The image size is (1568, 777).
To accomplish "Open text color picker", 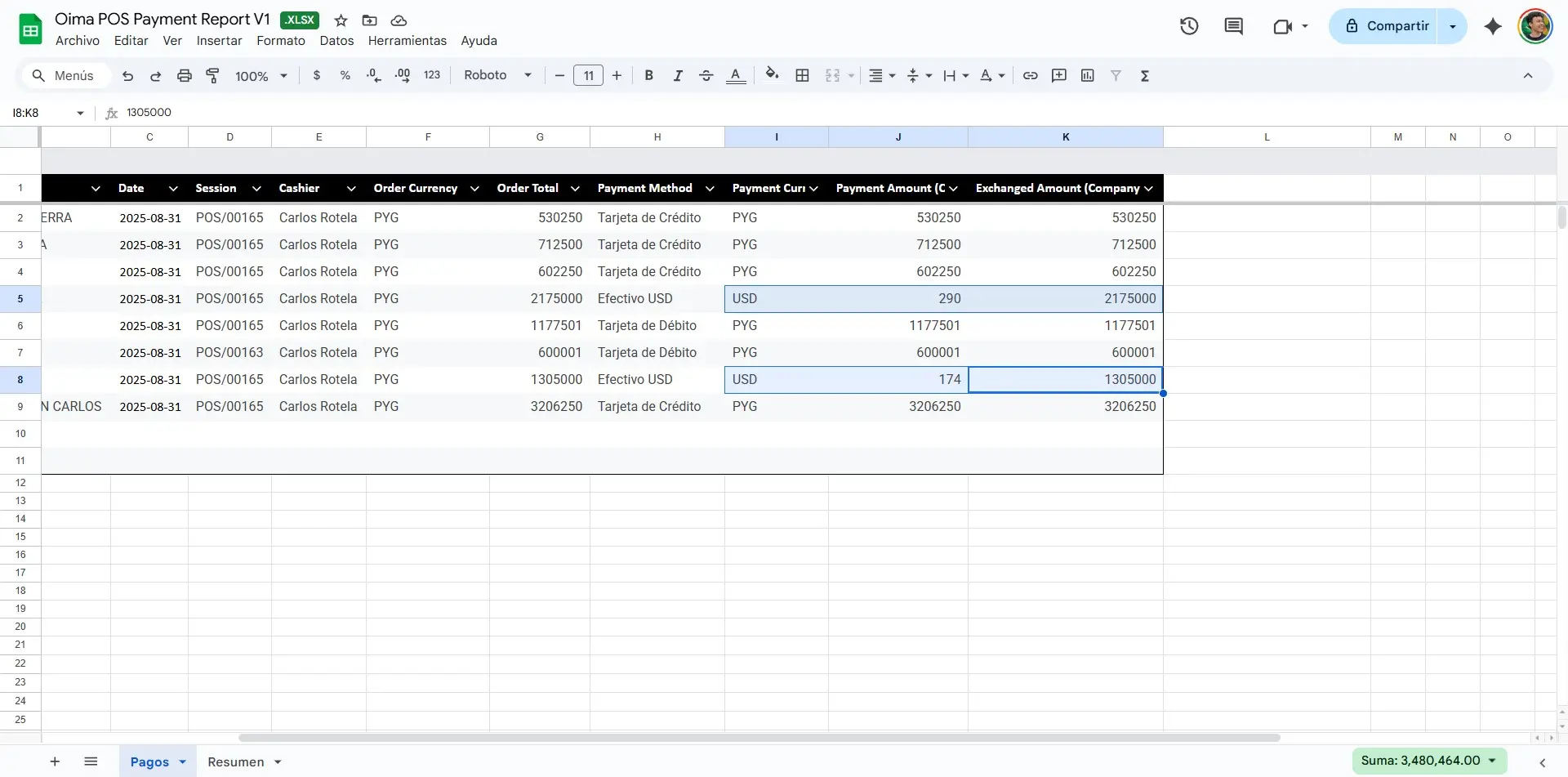I will point(736,75).
